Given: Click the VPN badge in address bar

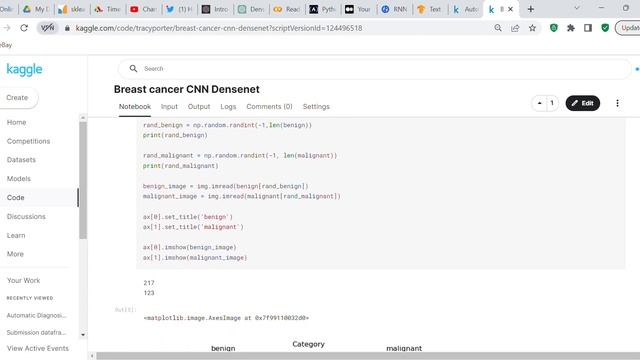Looking at the screenshot, I should point(47,28).
